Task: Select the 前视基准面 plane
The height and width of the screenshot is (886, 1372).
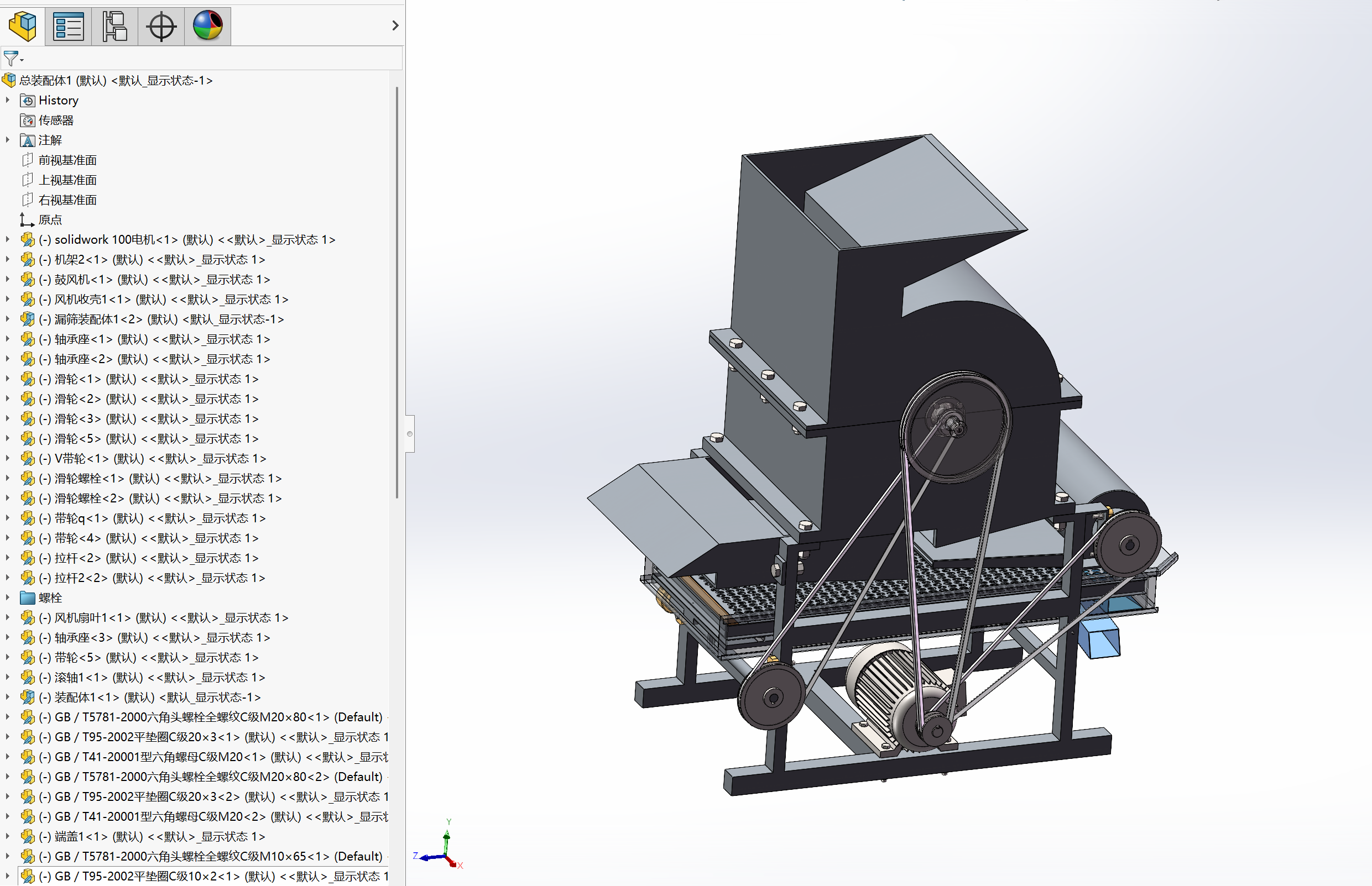Action: point(67,160)
